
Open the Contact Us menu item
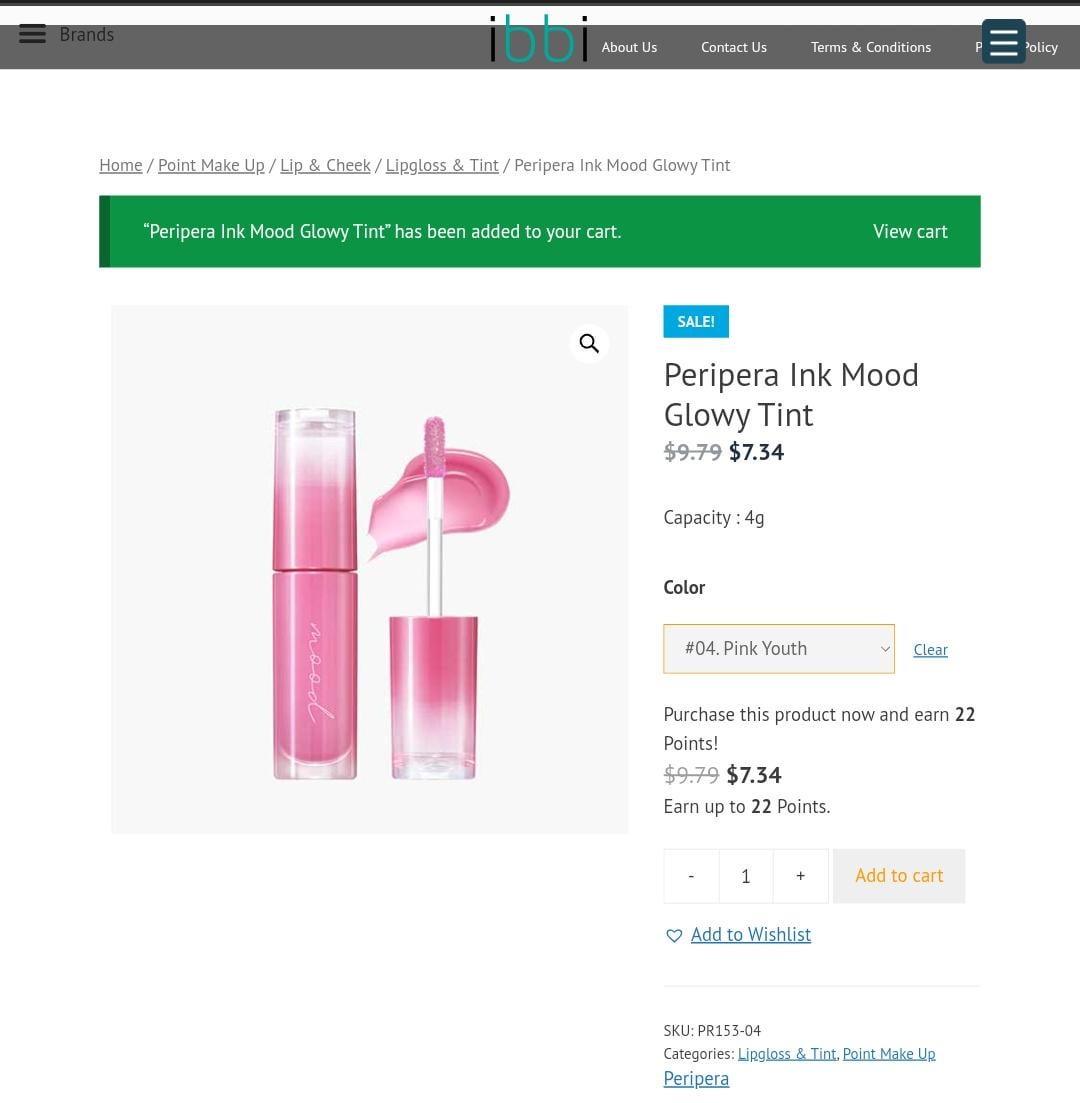734,47
